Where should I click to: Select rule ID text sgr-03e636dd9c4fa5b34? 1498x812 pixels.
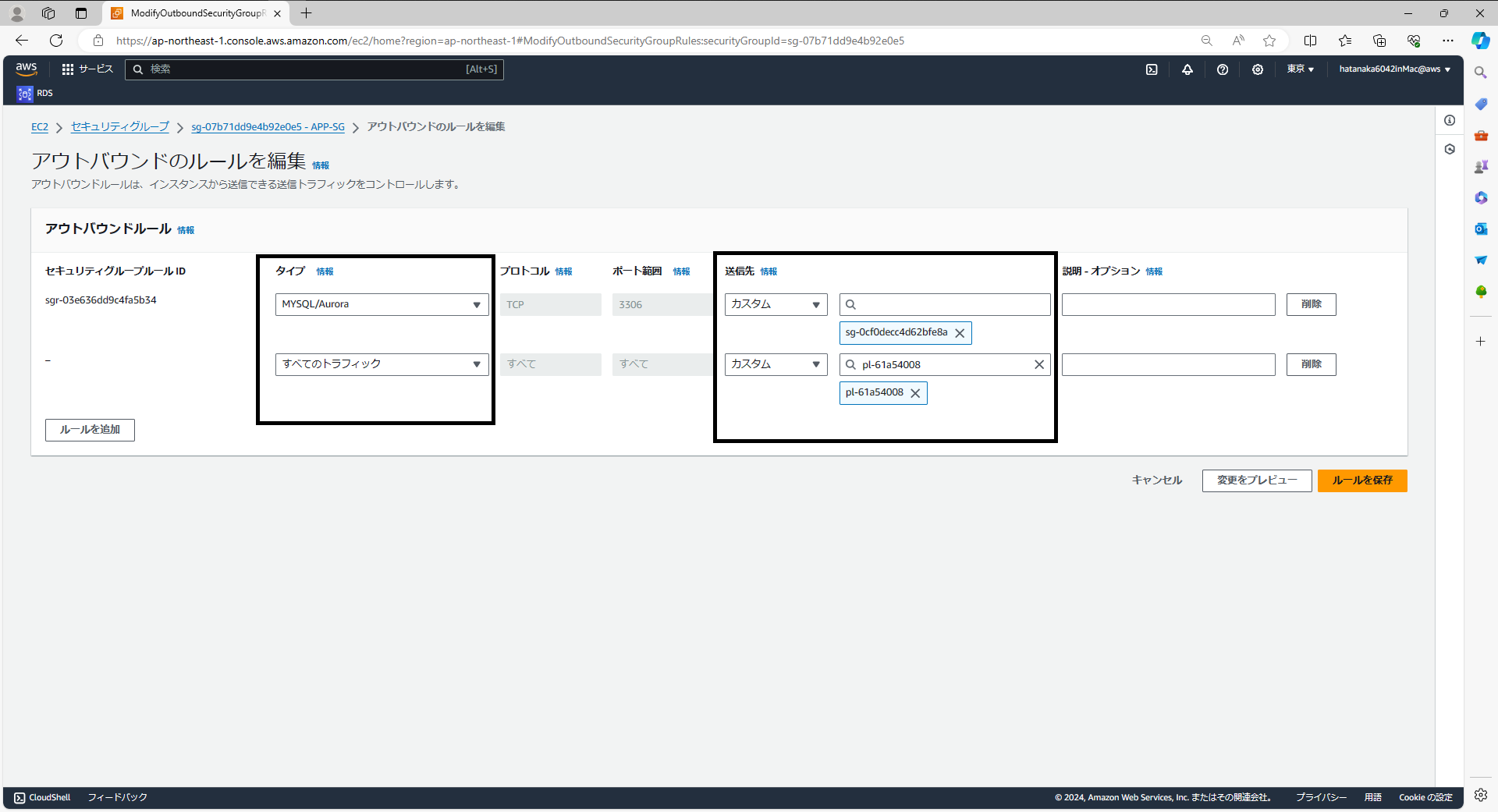[101, 300]
